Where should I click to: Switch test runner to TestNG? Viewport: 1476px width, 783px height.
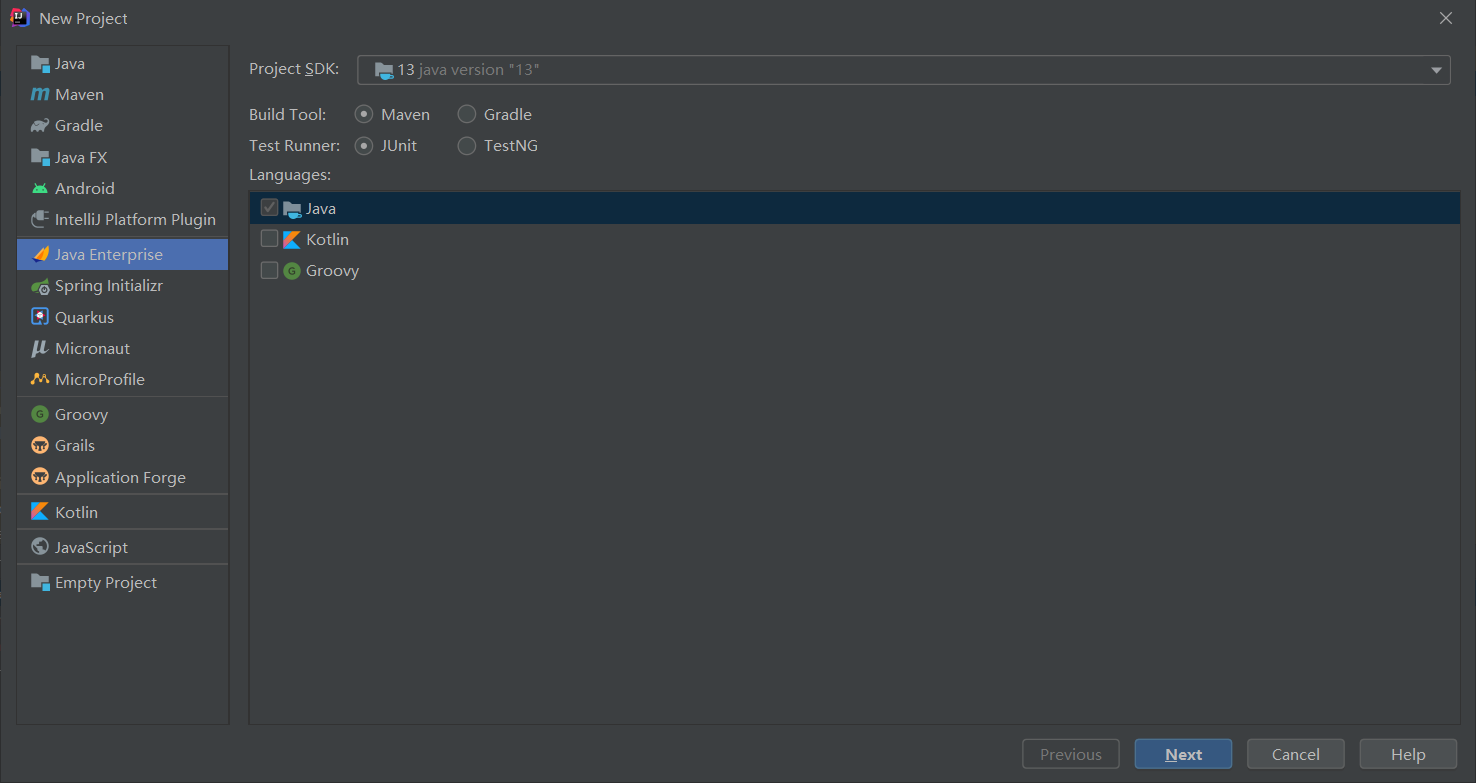pyautogui.click(x=466, y=145)
